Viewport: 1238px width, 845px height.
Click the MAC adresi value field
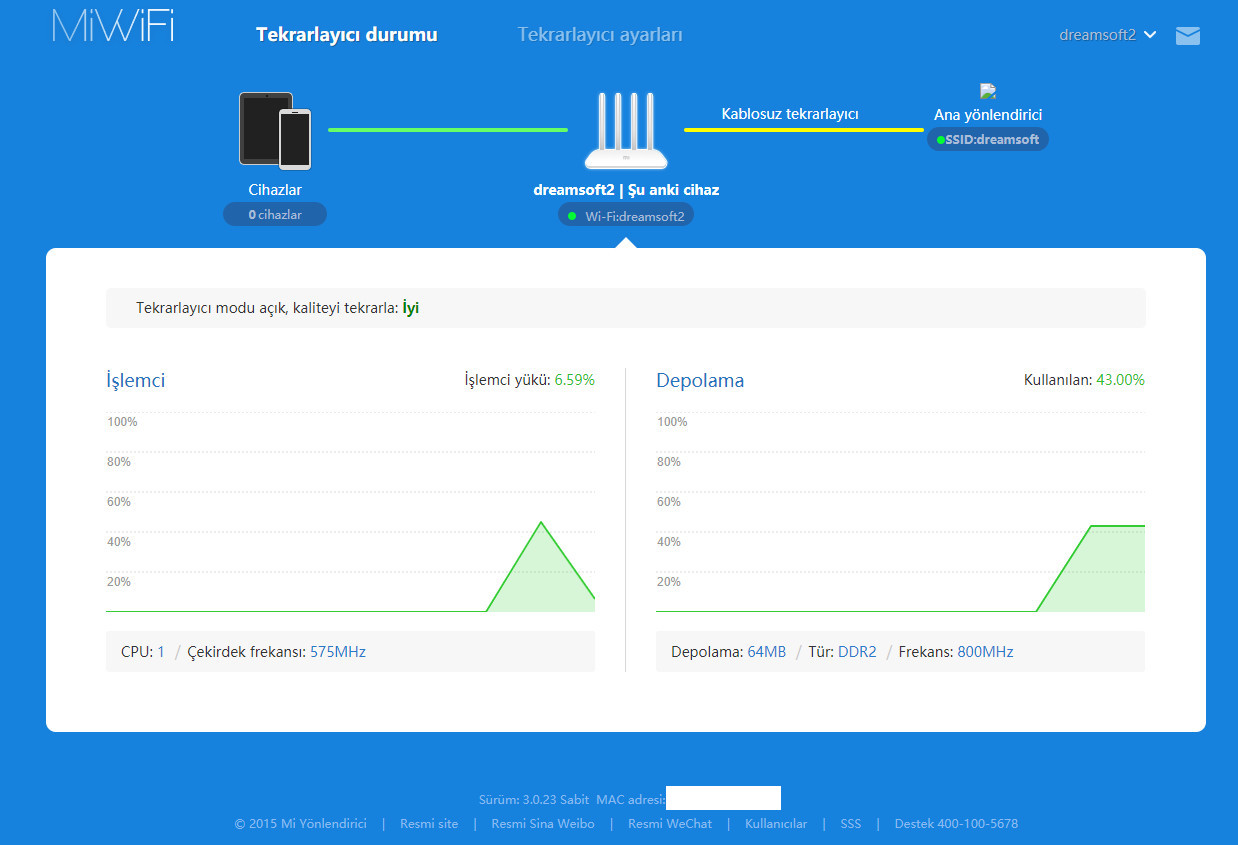pos(723,798)
